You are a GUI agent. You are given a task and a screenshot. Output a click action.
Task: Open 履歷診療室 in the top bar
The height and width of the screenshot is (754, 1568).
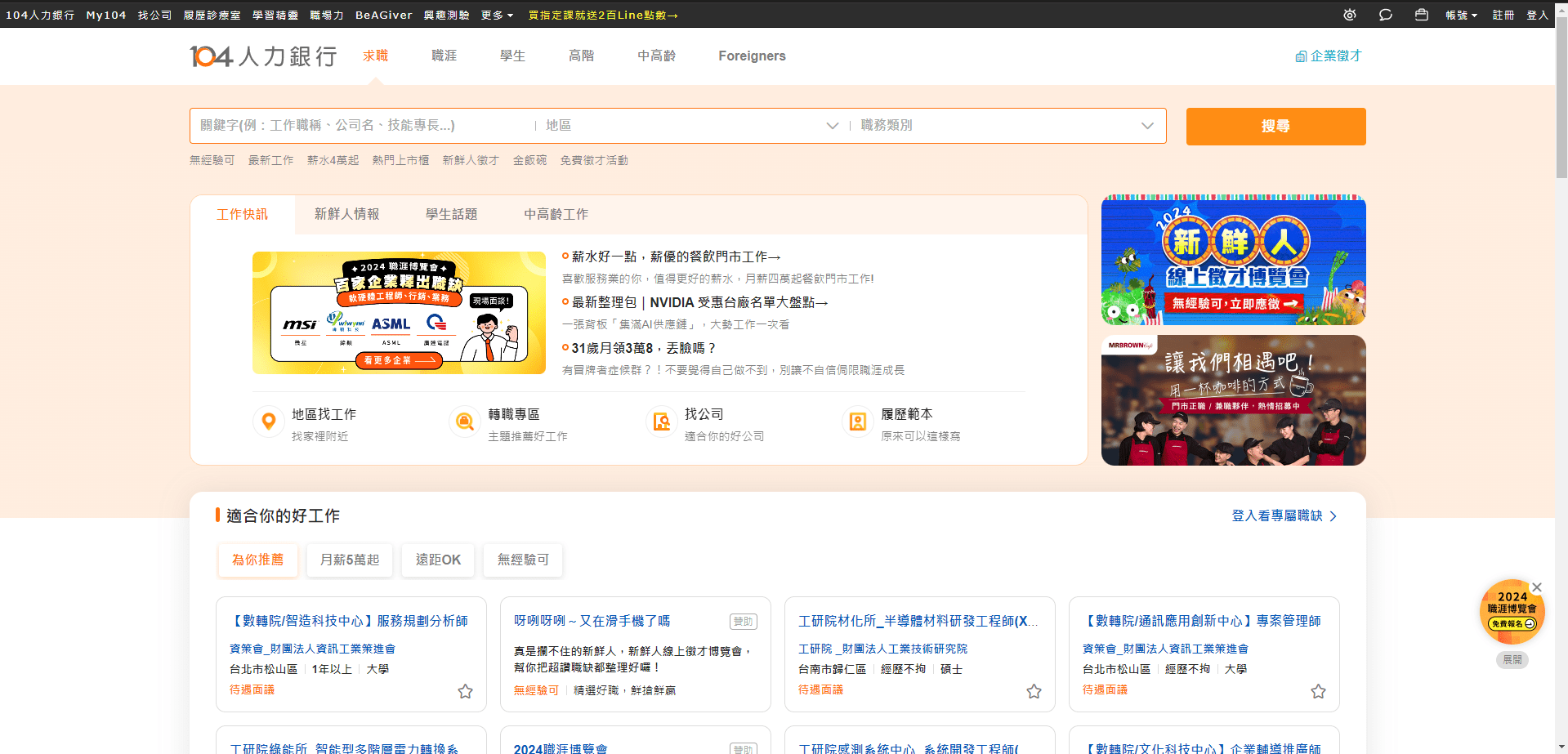212,15
